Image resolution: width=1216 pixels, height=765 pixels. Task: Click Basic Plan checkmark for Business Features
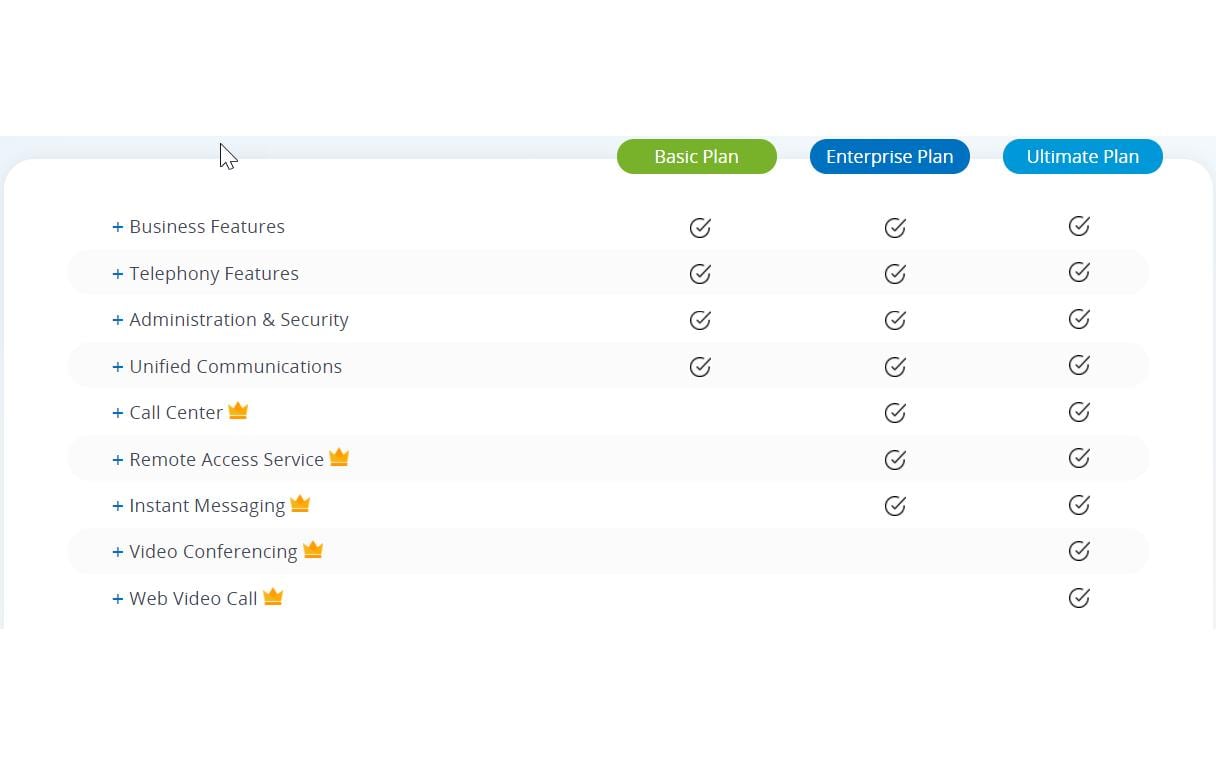click(700, 227)
